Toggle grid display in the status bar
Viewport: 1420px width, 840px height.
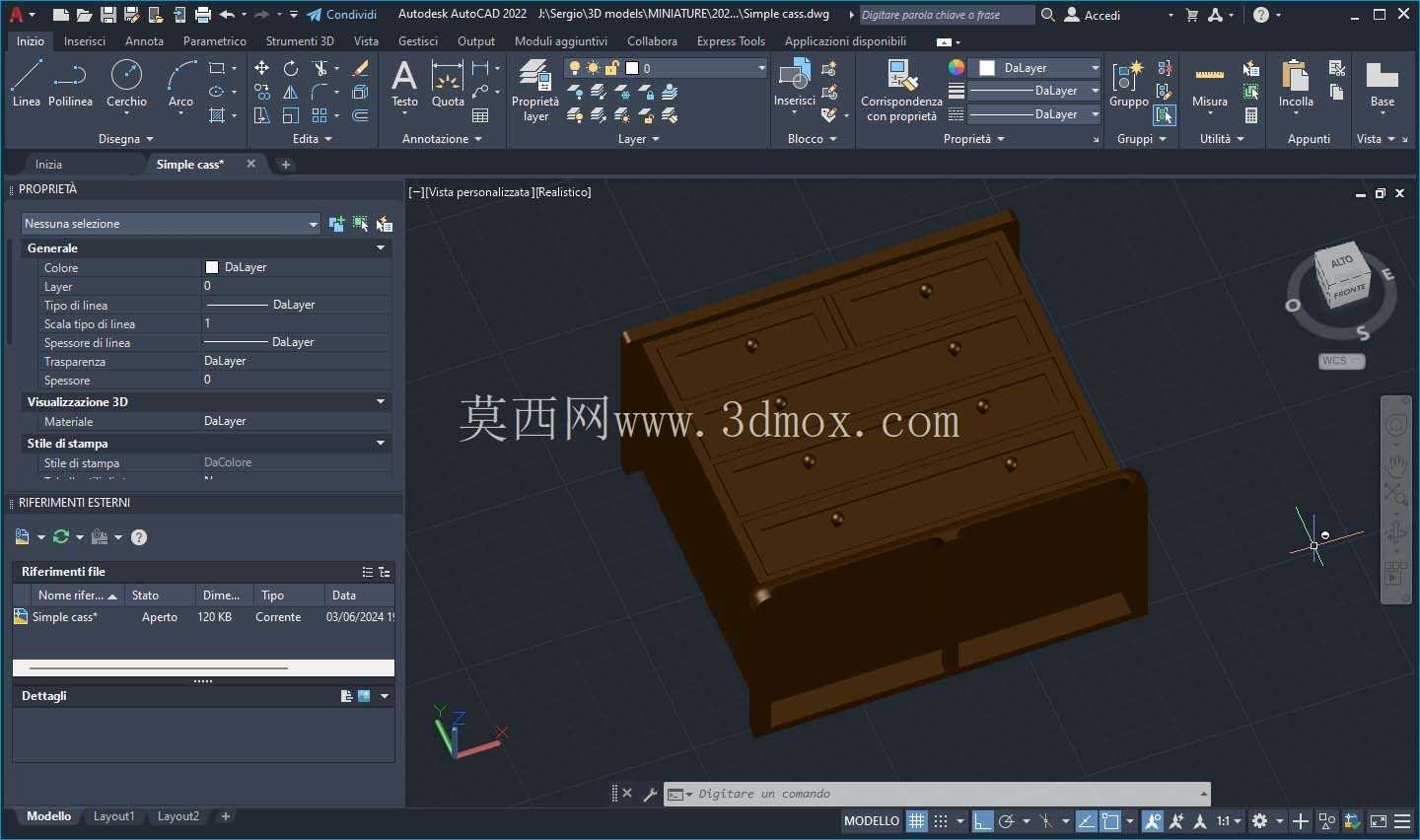(917, 821)
